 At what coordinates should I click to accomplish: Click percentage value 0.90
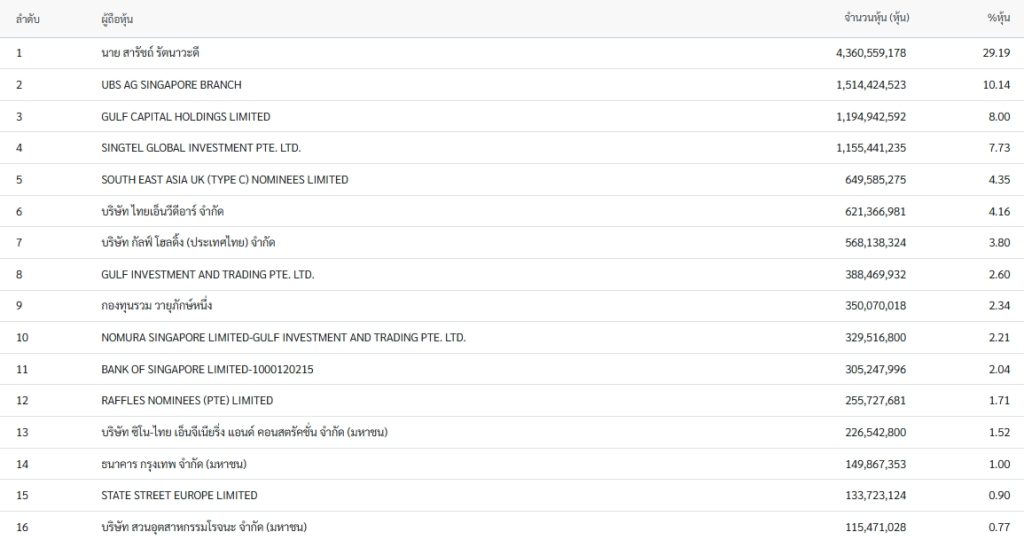999,496
